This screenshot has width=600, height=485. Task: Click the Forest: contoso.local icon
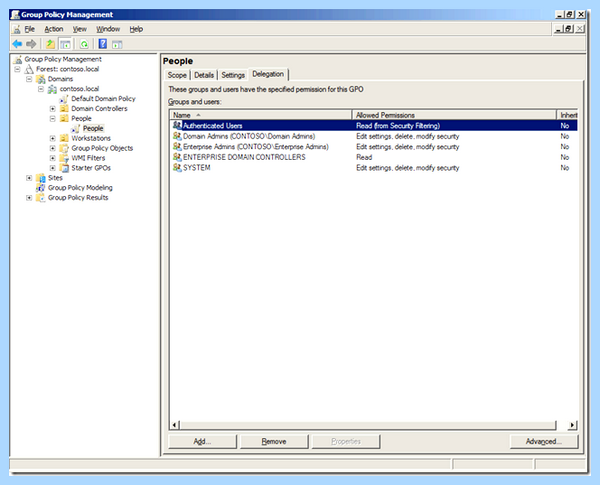coord(29,69)
